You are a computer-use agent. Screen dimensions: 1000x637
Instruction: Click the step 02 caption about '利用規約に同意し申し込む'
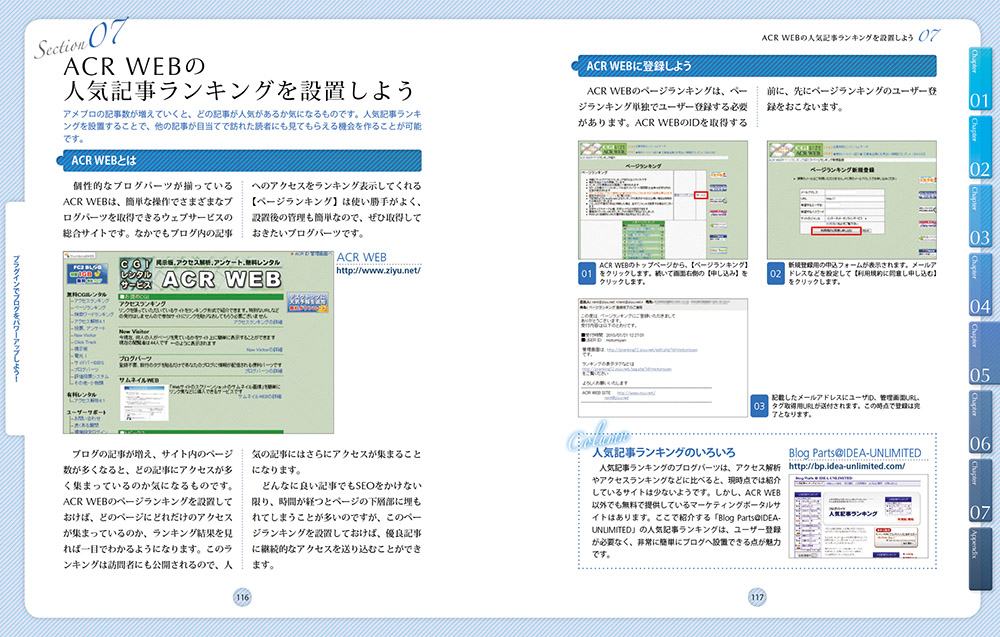click(862, 273)
